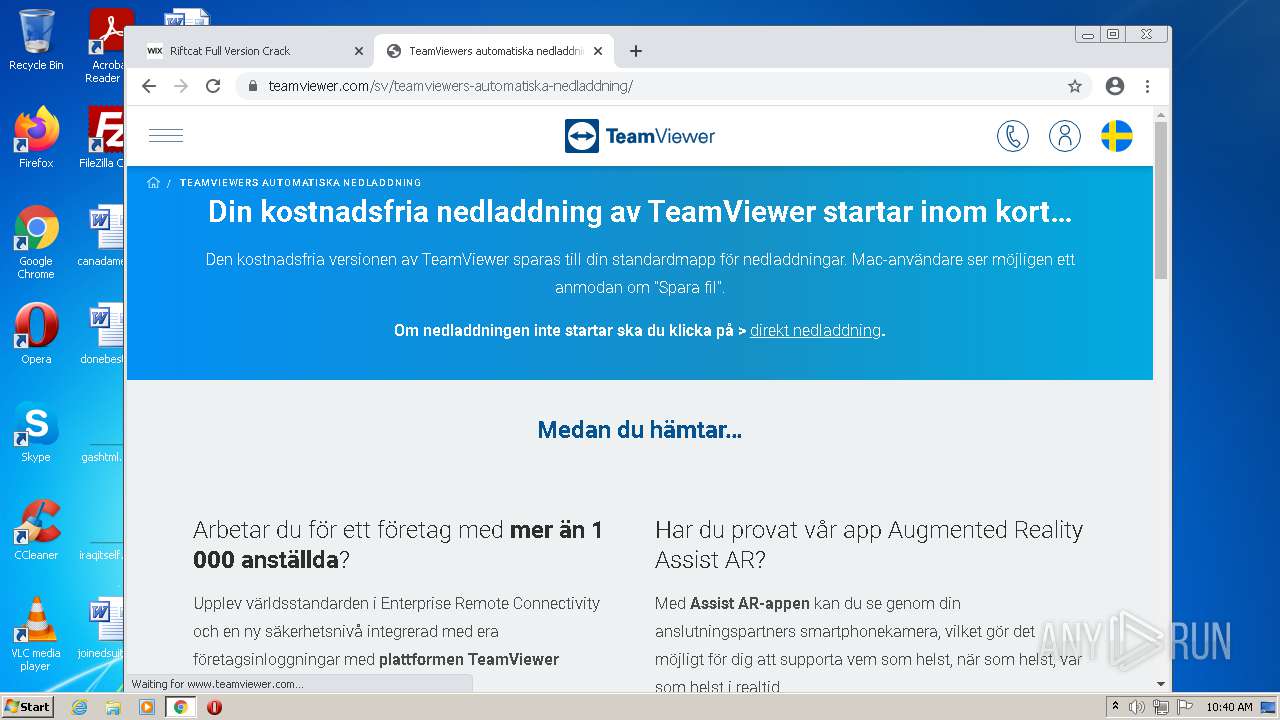Click heading about 1 000 anställda
1280x720 pixels.
point(398,545)
